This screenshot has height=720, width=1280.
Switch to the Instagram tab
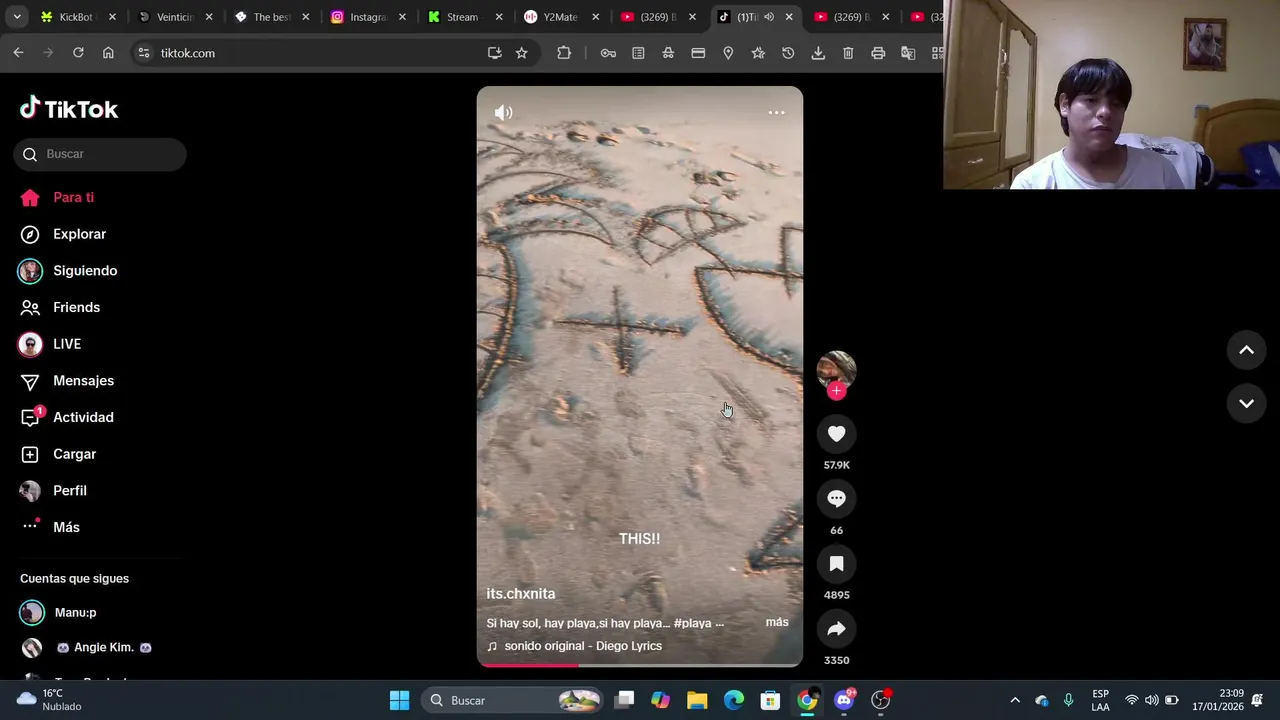pos(367,17)
